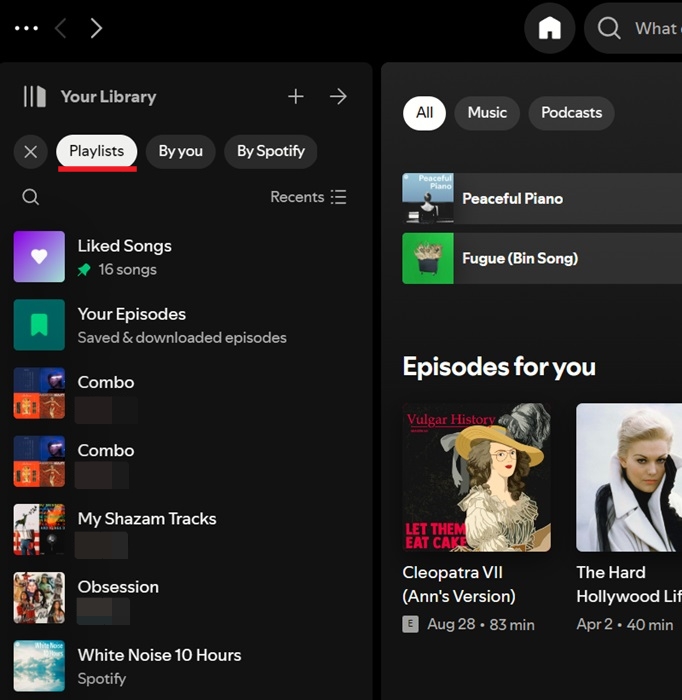Collapse Your Library via library icon
Image resolution: width=682 pixels, height=700 pixels.
click(x=34, y=96)
